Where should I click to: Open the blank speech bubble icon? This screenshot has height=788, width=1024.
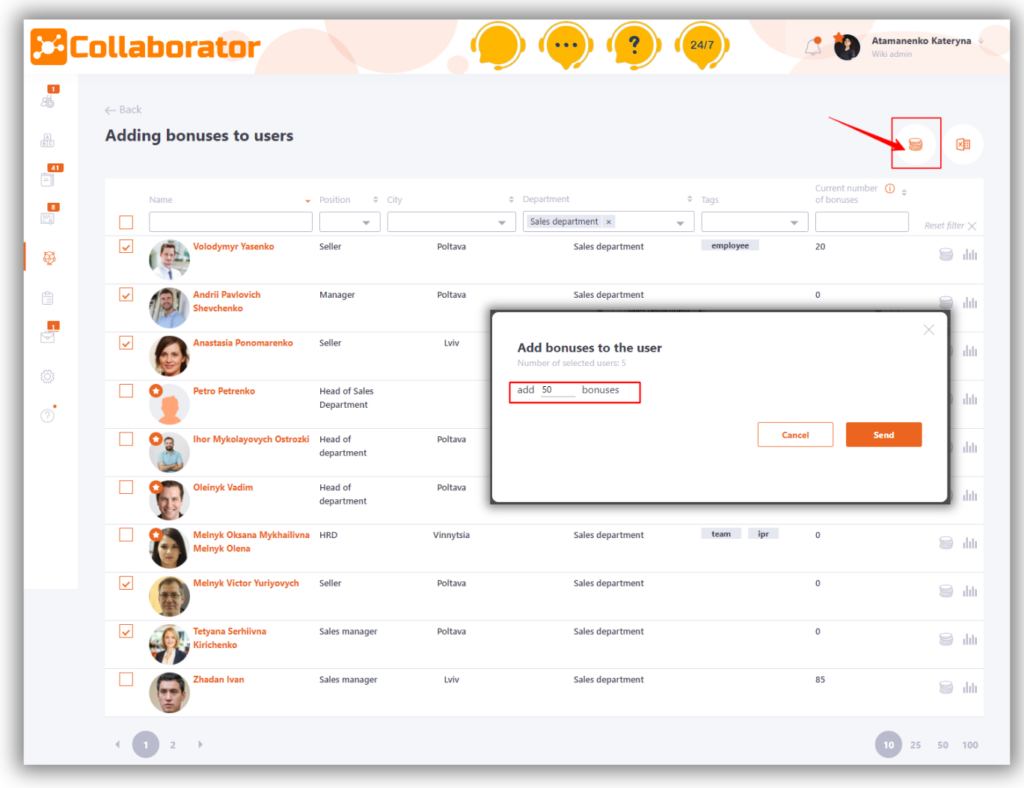(498, 46)
